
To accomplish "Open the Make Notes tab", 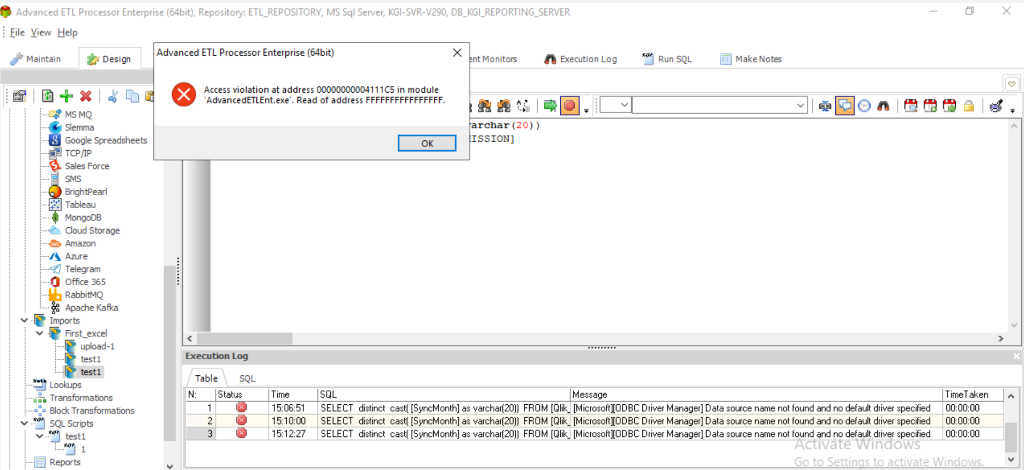I will point(750,59).
